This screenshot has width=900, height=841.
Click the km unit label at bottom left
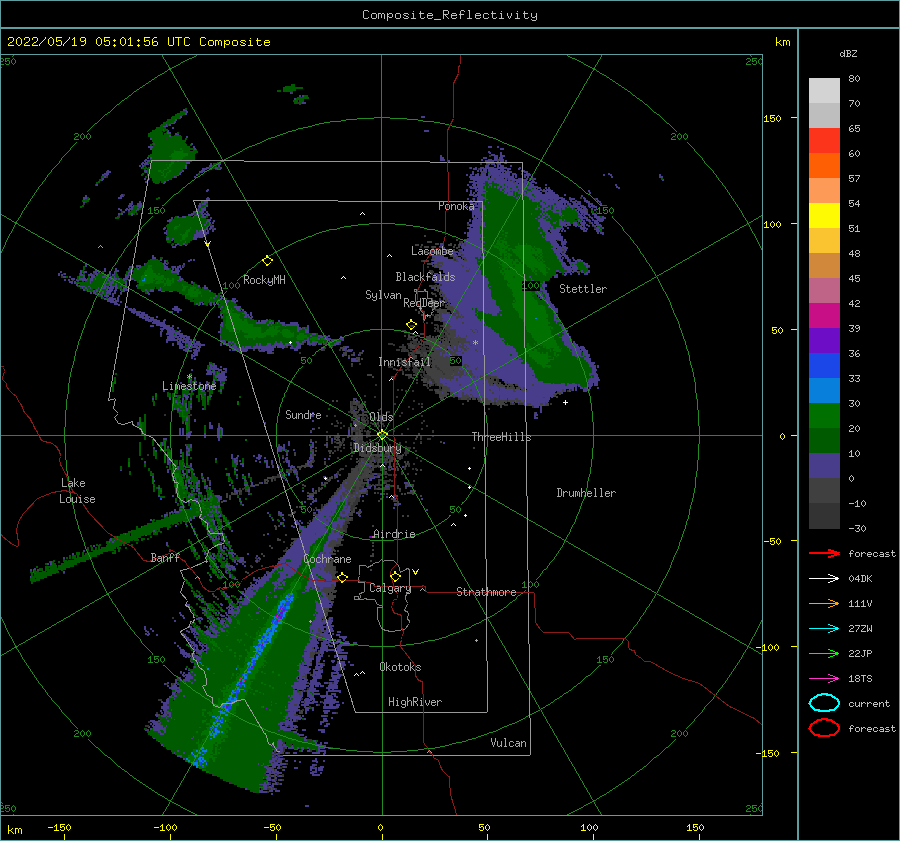(14, 830)
